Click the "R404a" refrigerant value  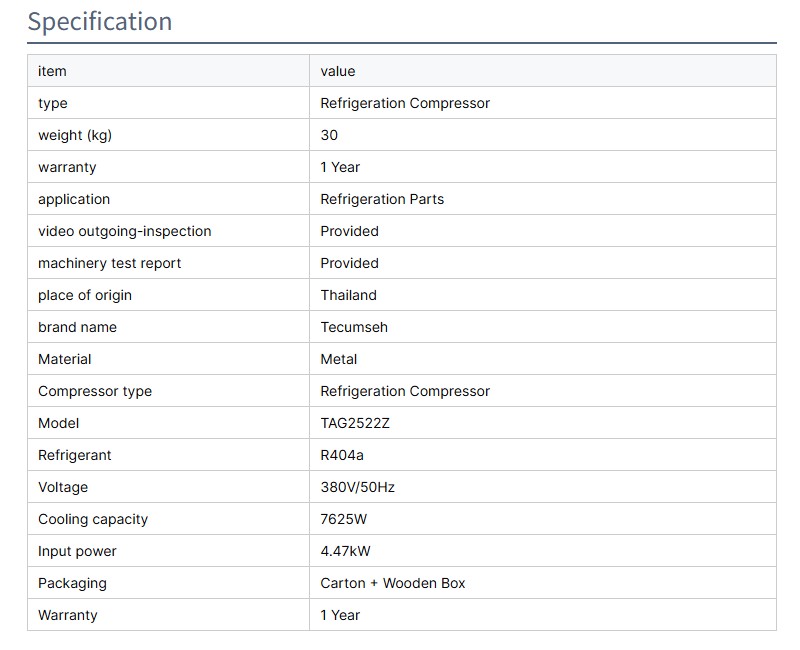[342, 455]
